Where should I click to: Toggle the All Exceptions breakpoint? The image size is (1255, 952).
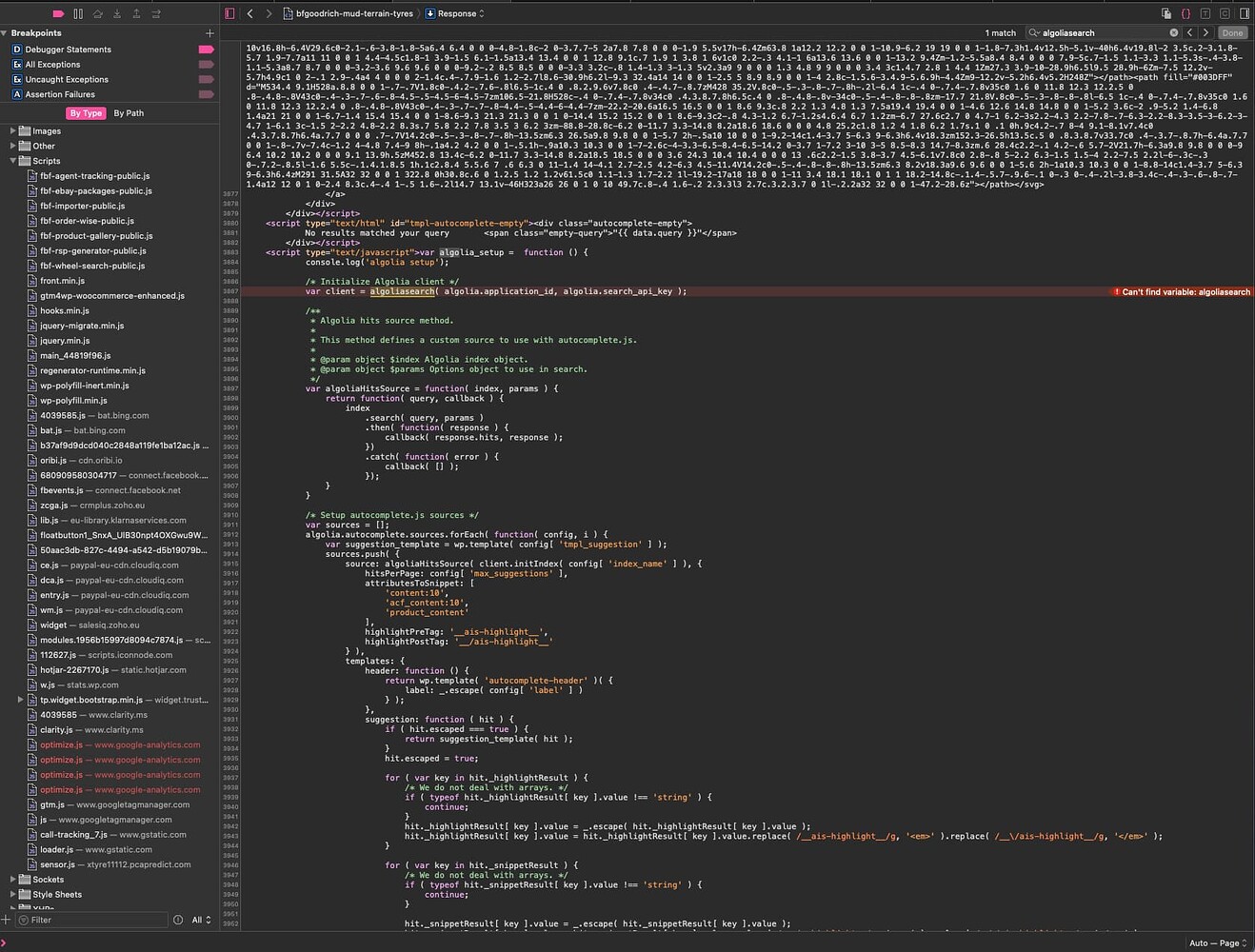tap(206, 65)
